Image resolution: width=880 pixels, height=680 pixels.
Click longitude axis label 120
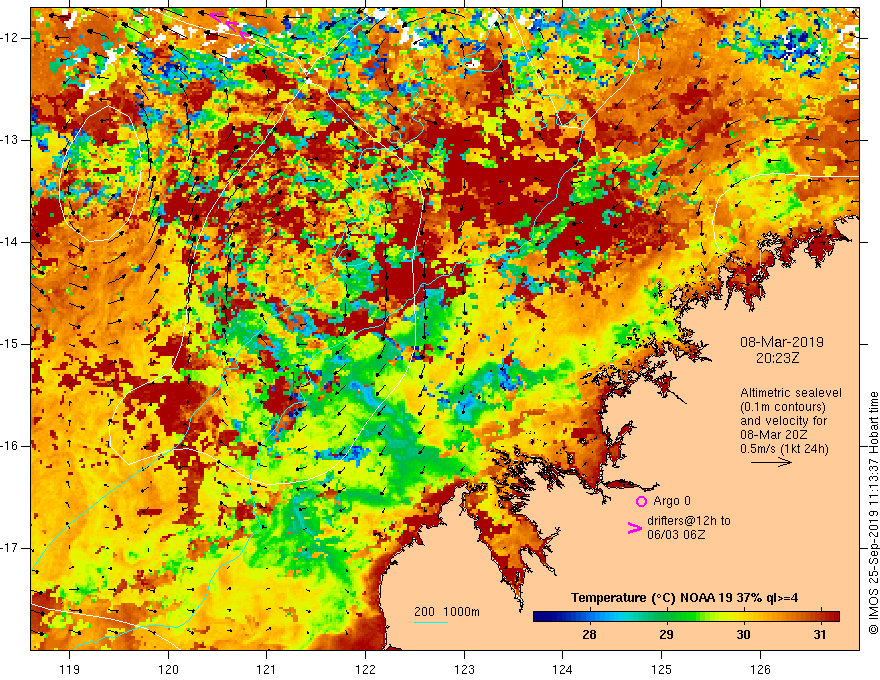(x=168, y=669)
